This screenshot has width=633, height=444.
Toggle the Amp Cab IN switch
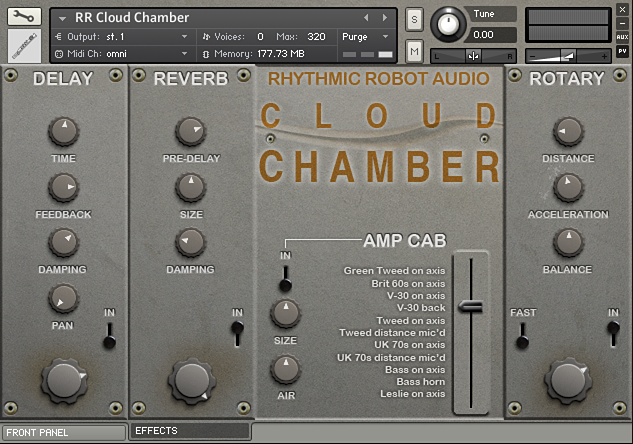point(285,279)
